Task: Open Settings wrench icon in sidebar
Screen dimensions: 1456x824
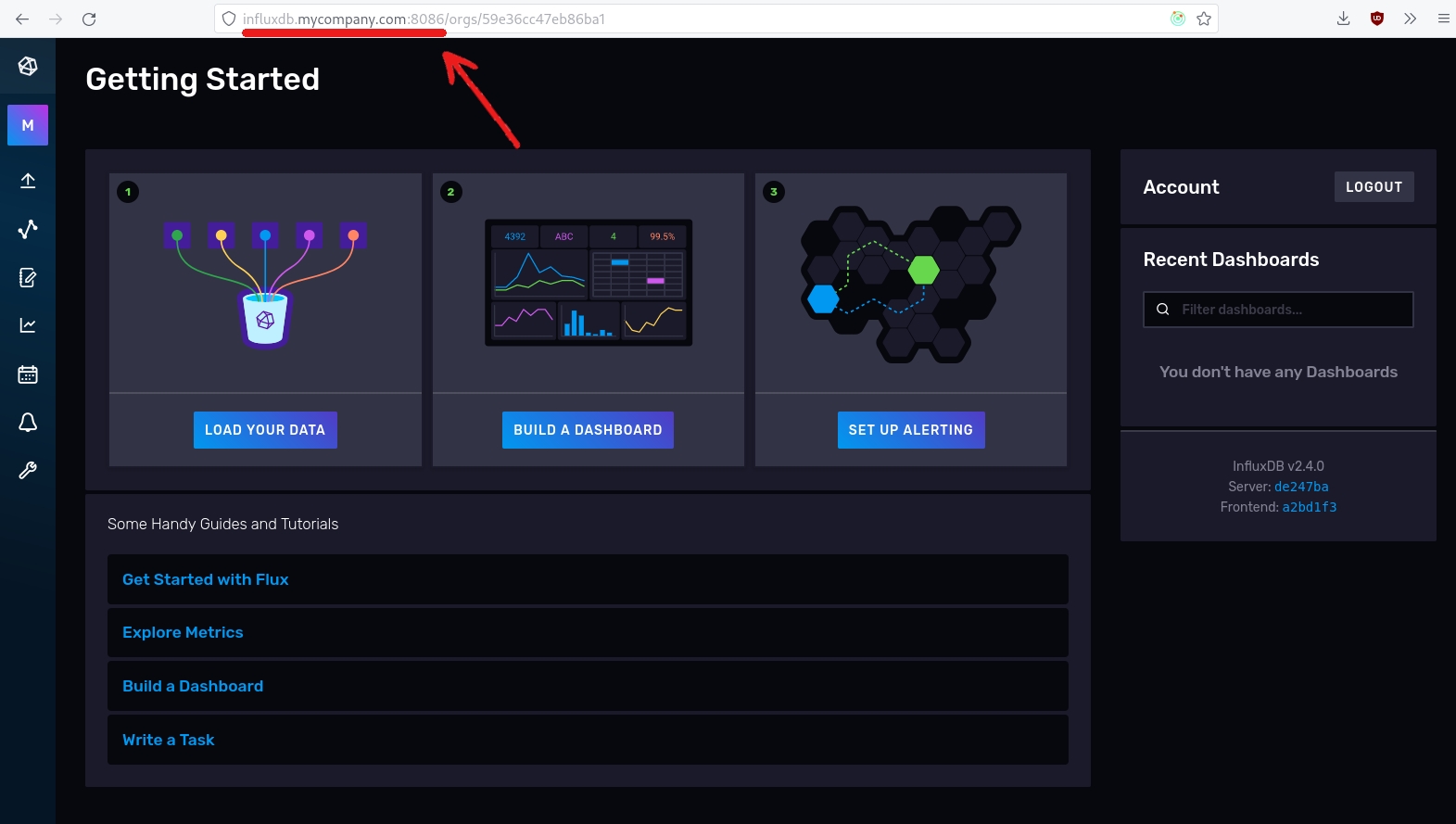Action: 28,471
